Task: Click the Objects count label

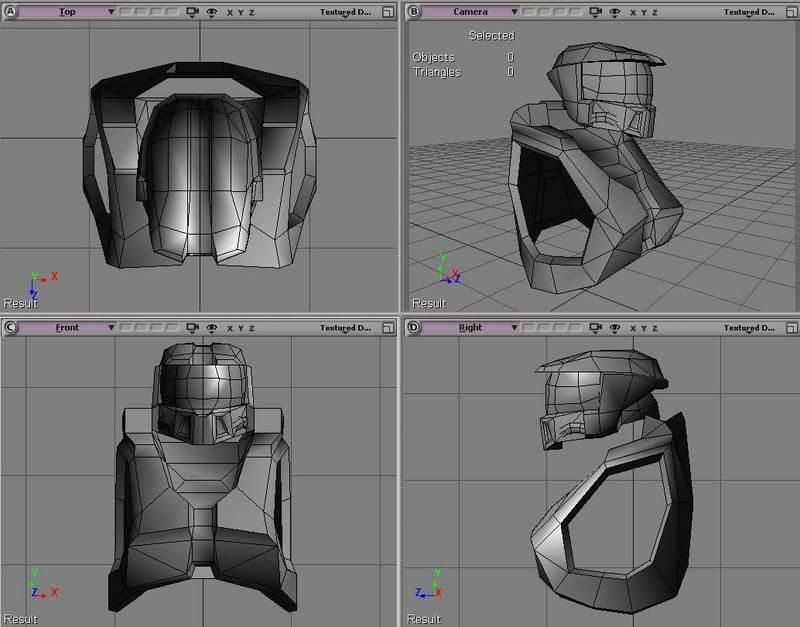Action: tap(433, 57)
